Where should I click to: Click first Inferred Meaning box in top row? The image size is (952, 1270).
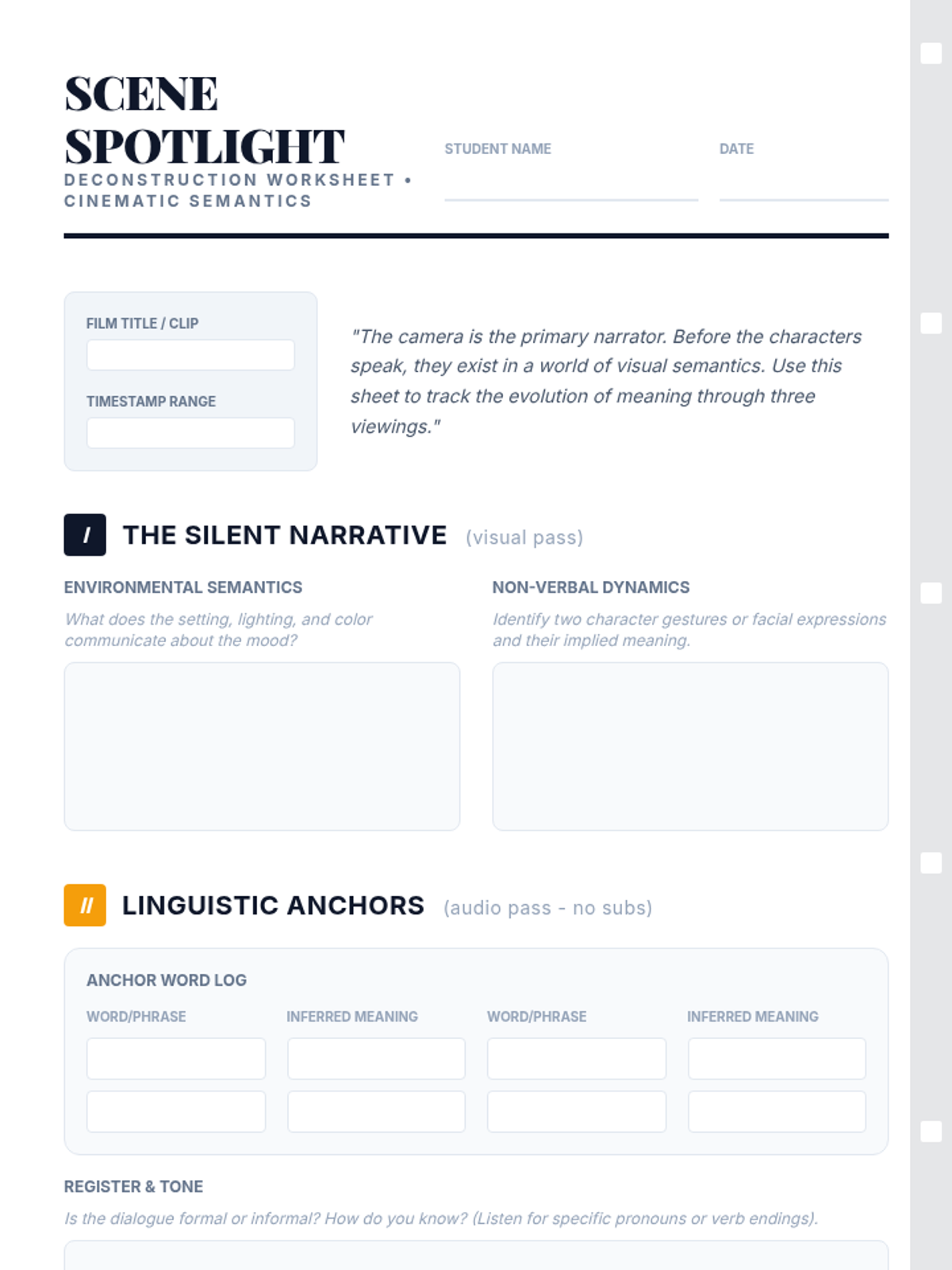376,1058
